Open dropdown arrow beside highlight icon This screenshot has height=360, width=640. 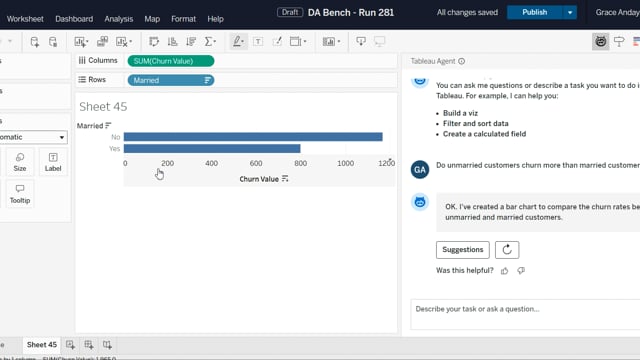click(x=243, y=42)
